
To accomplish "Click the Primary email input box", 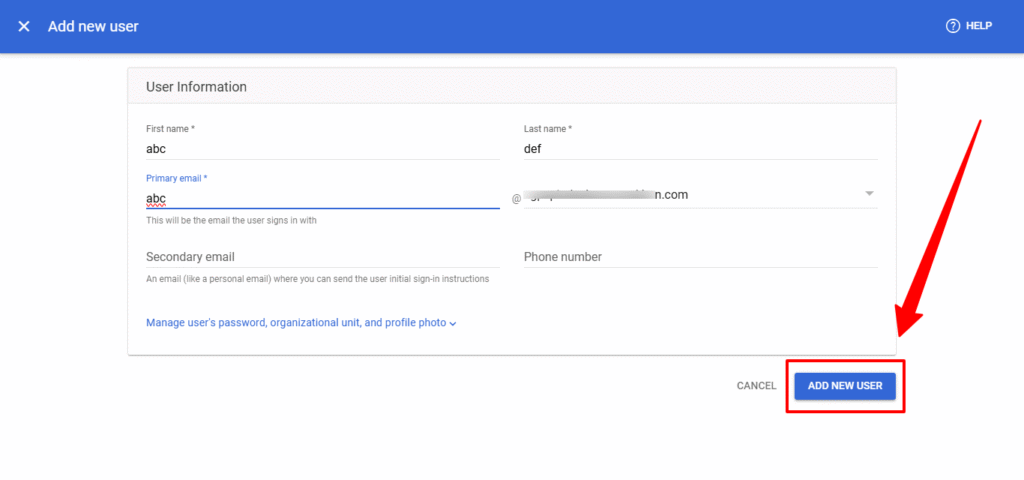I will coord(322,198).
